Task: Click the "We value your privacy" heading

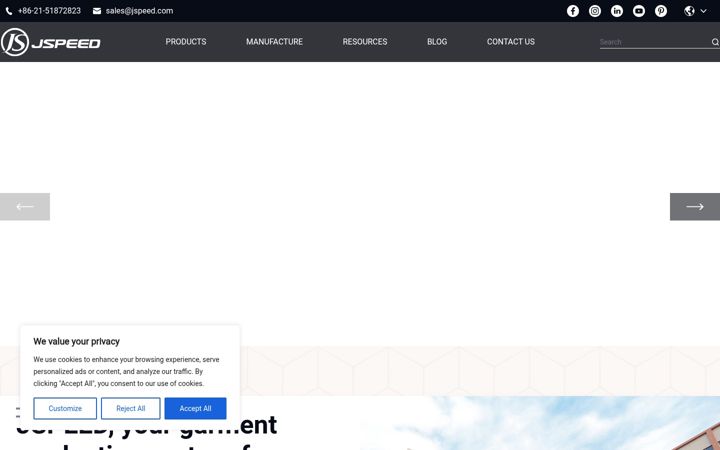Action: click(x=76, y=342)
